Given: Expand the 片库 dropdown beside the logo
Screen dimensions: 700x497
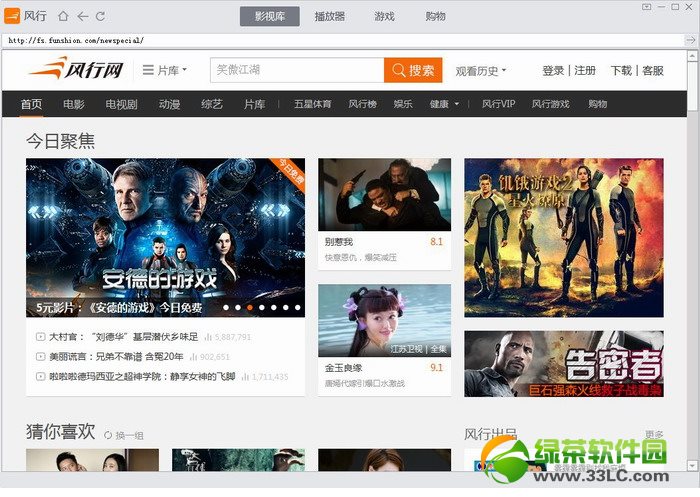Looking at the screenshot, I should point(165,70).
